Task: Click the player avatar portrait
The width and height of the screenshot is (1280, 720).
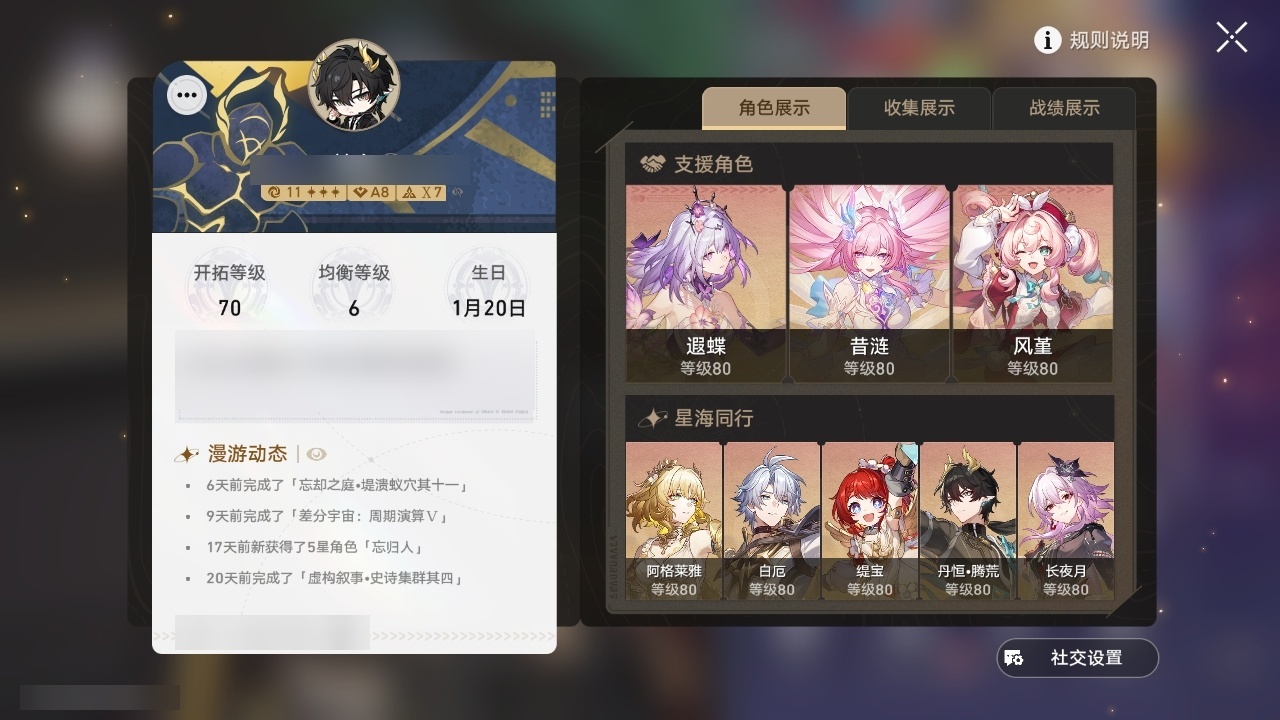Action: pyautogui.click(x=355, y=85)
